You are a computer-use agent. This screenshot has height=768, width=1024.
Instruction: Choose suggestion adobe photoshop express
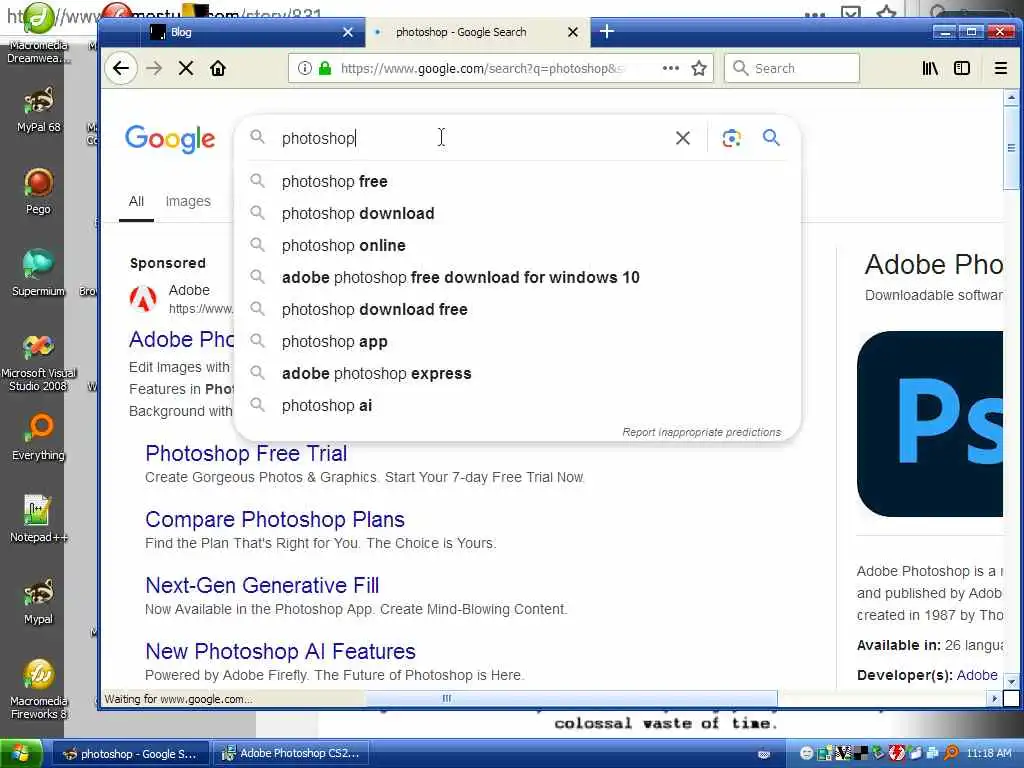click(x=516, y=373)
